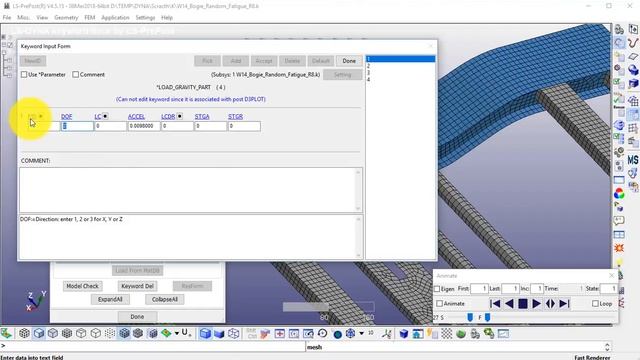
Task: Click the Keyword Del button
Action: (138, 286)
